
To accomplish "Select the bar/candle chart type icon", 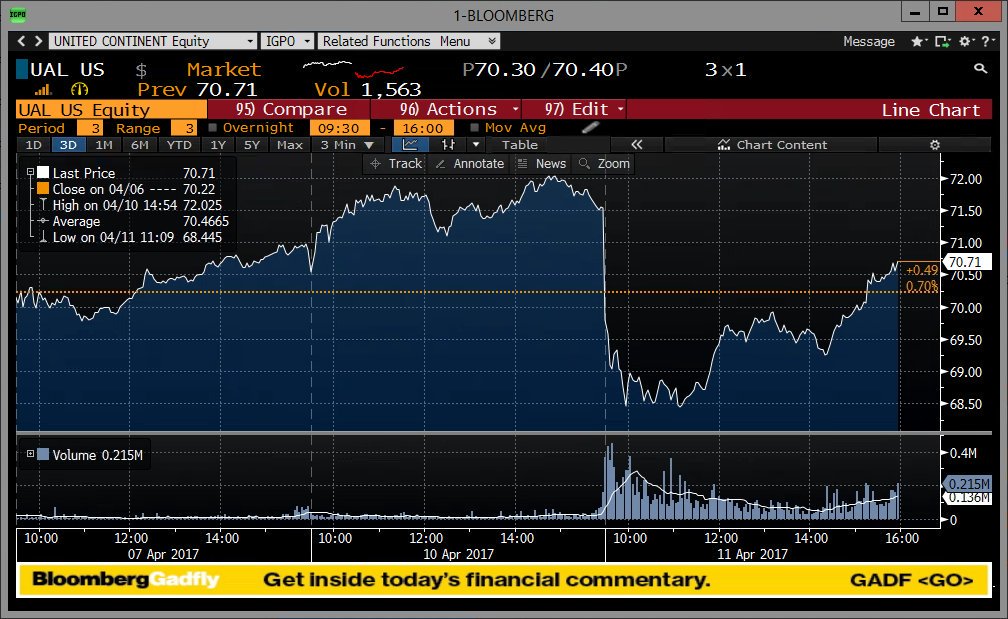I will point(448,145).
